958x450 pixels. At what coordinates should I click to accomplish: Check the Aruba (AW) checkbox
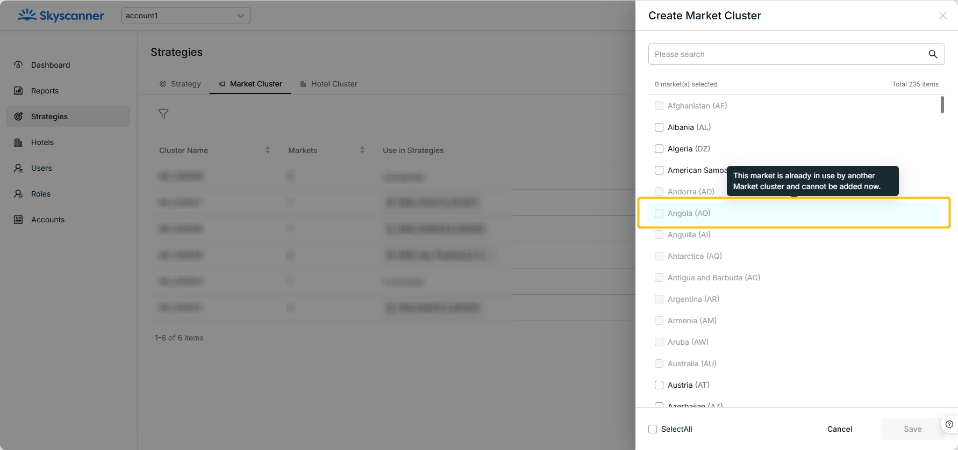659,342
